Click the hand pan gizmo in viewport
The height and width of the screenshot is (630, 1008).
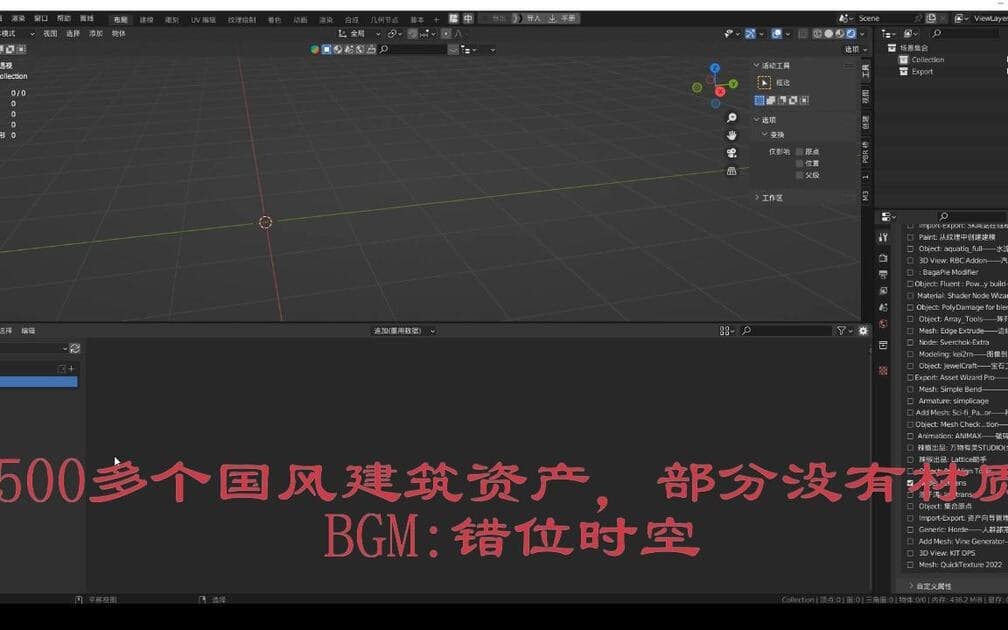tap(732, 135)
